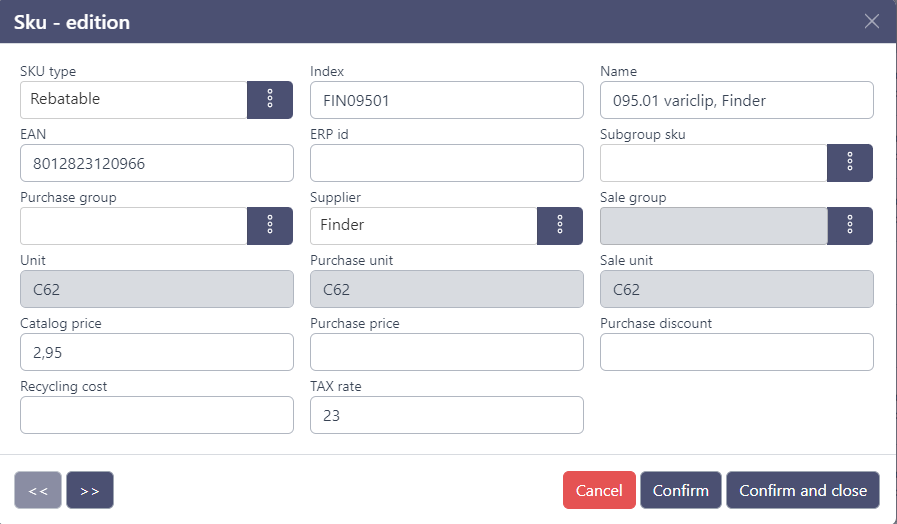
Task: Expand the SKU type field showing Rebatable
Action: [133, 100]
